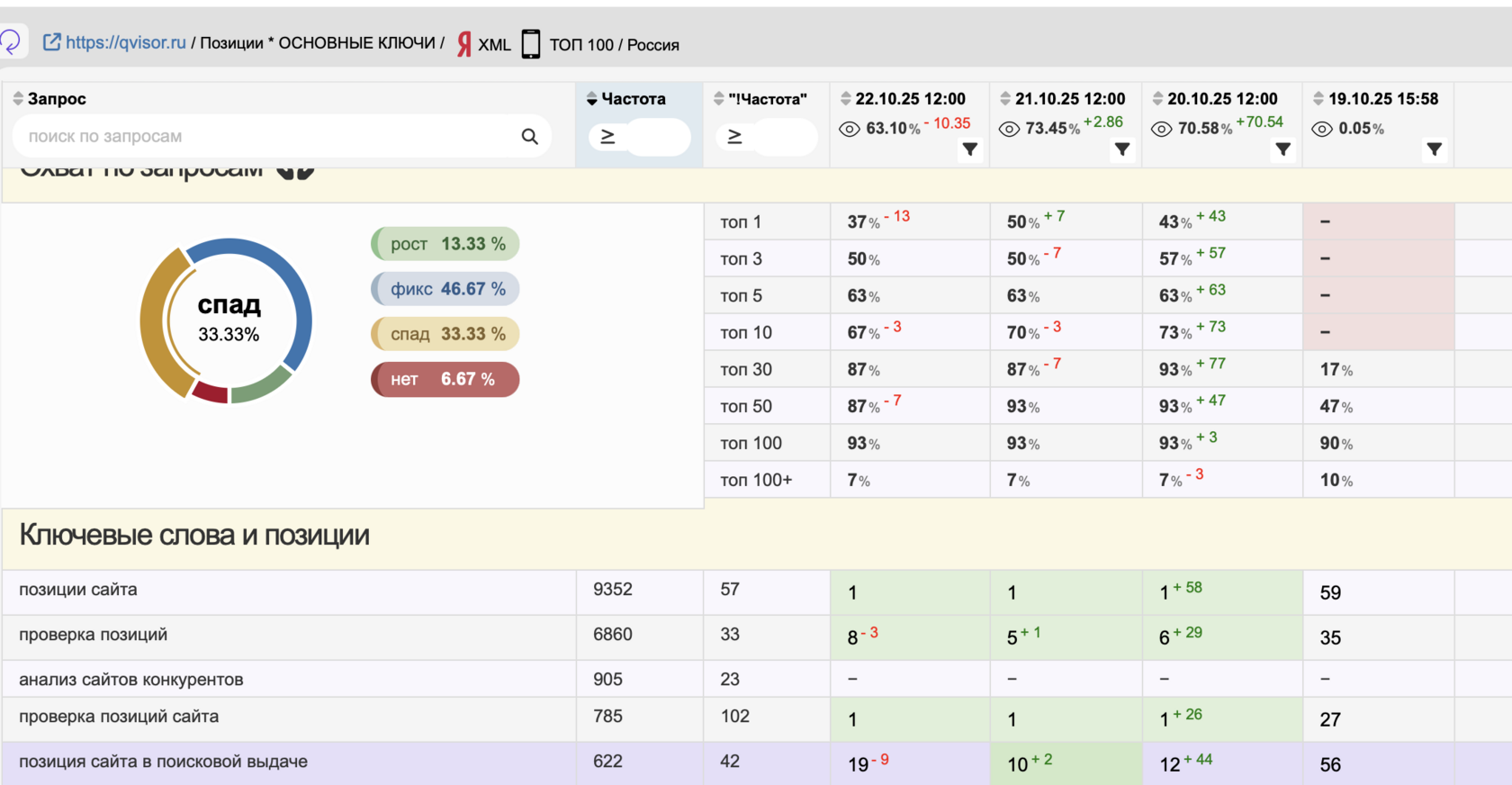Click the ≥ filter field under "!Частота"
This screenshot has width=1512, height=785.
766,137
